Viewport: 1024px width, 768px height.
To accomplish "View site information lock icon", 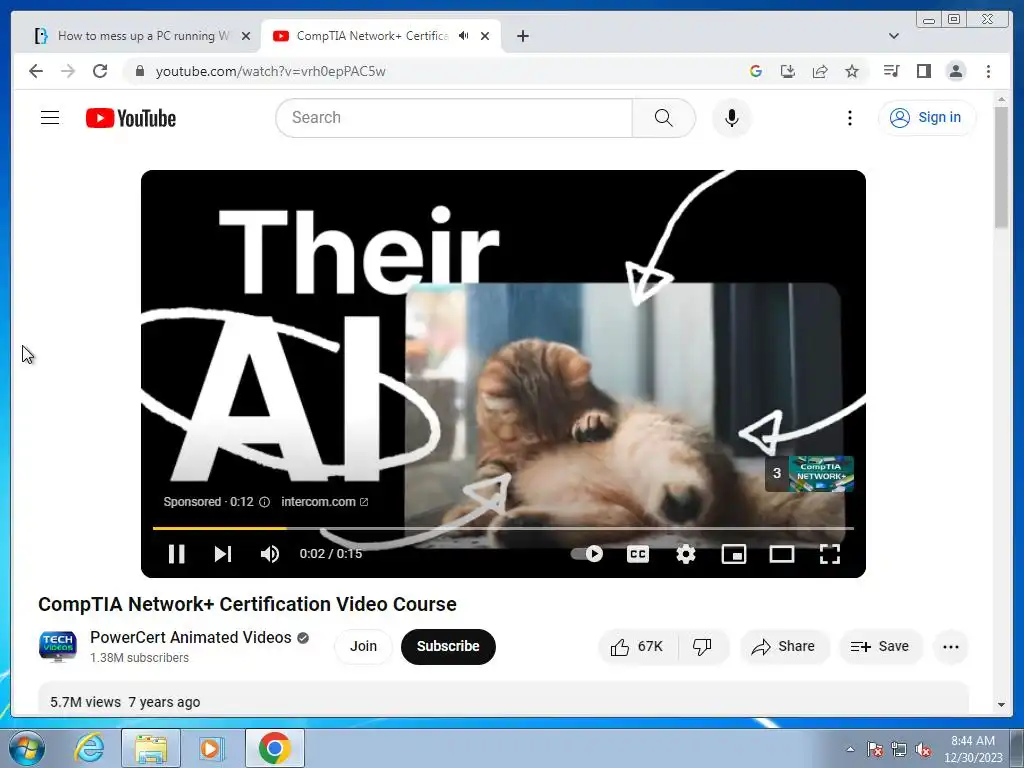I will pos(139,71).
